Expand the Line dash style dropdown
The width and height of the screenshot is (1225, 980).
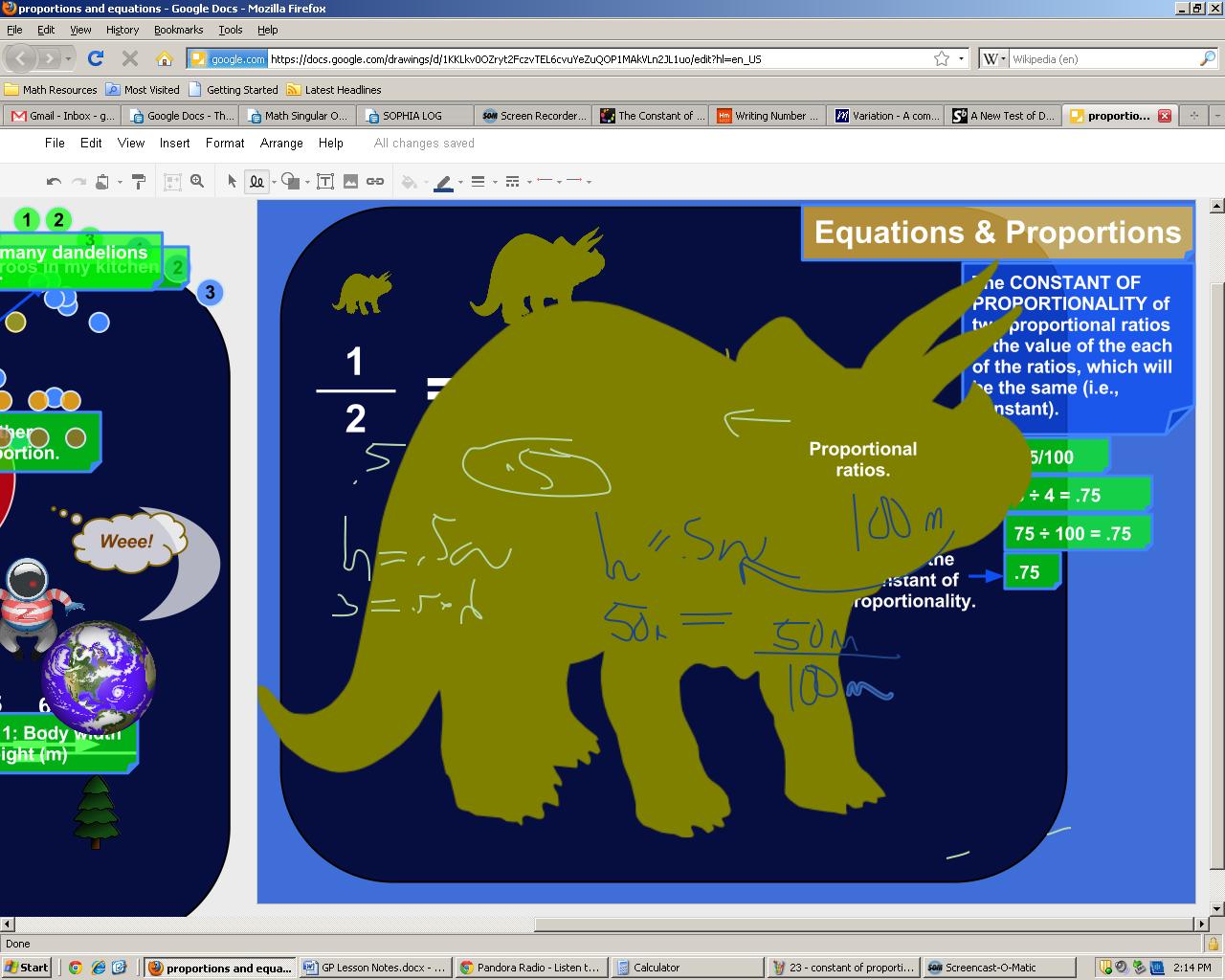pos(527,180)
